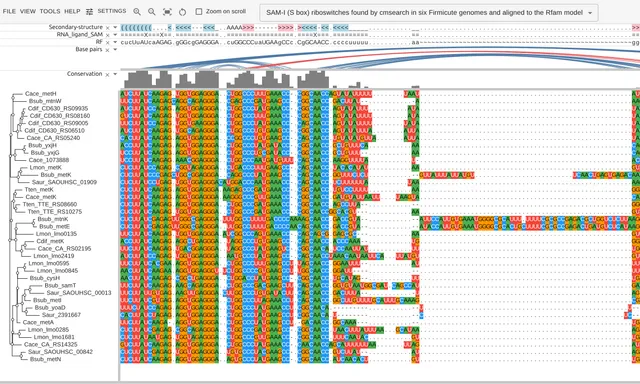Select the Lmon_lmo0135 sequence label
The image size is (640, 384).
[x=56, y=233]
